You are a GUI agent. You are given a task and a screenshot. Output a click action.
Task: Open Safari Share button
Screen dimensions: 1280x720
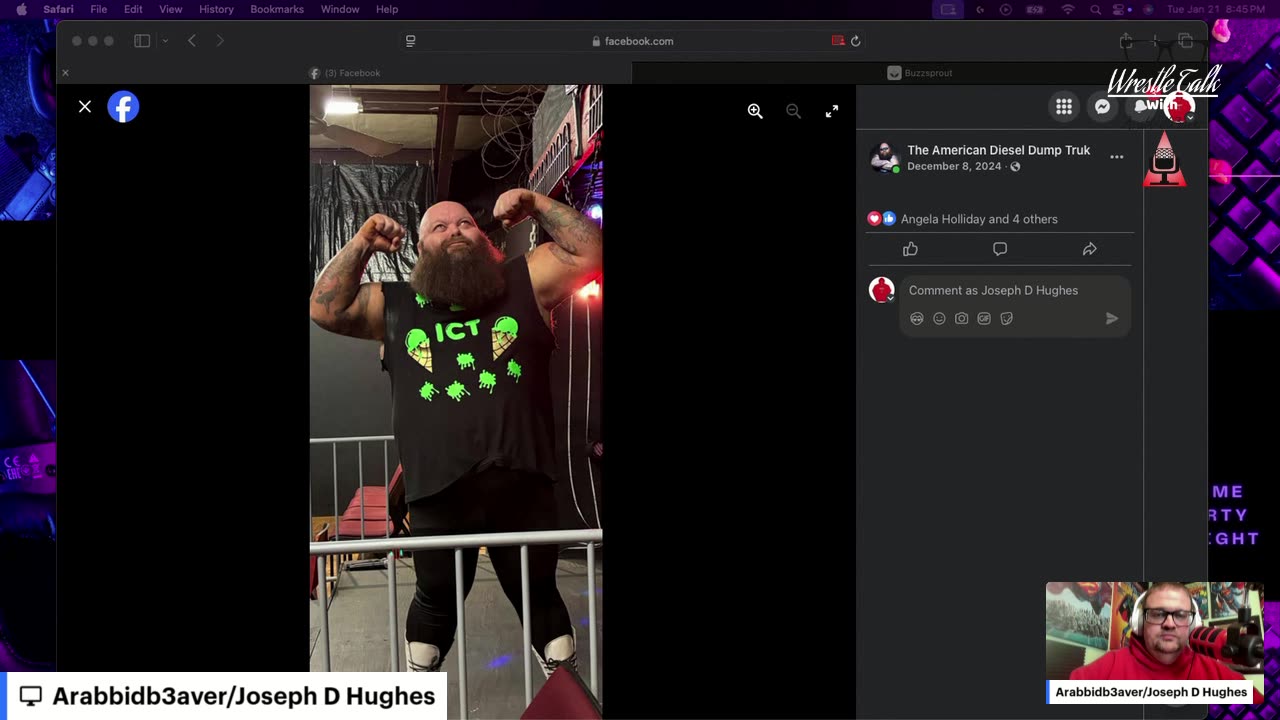point(1126,41)
